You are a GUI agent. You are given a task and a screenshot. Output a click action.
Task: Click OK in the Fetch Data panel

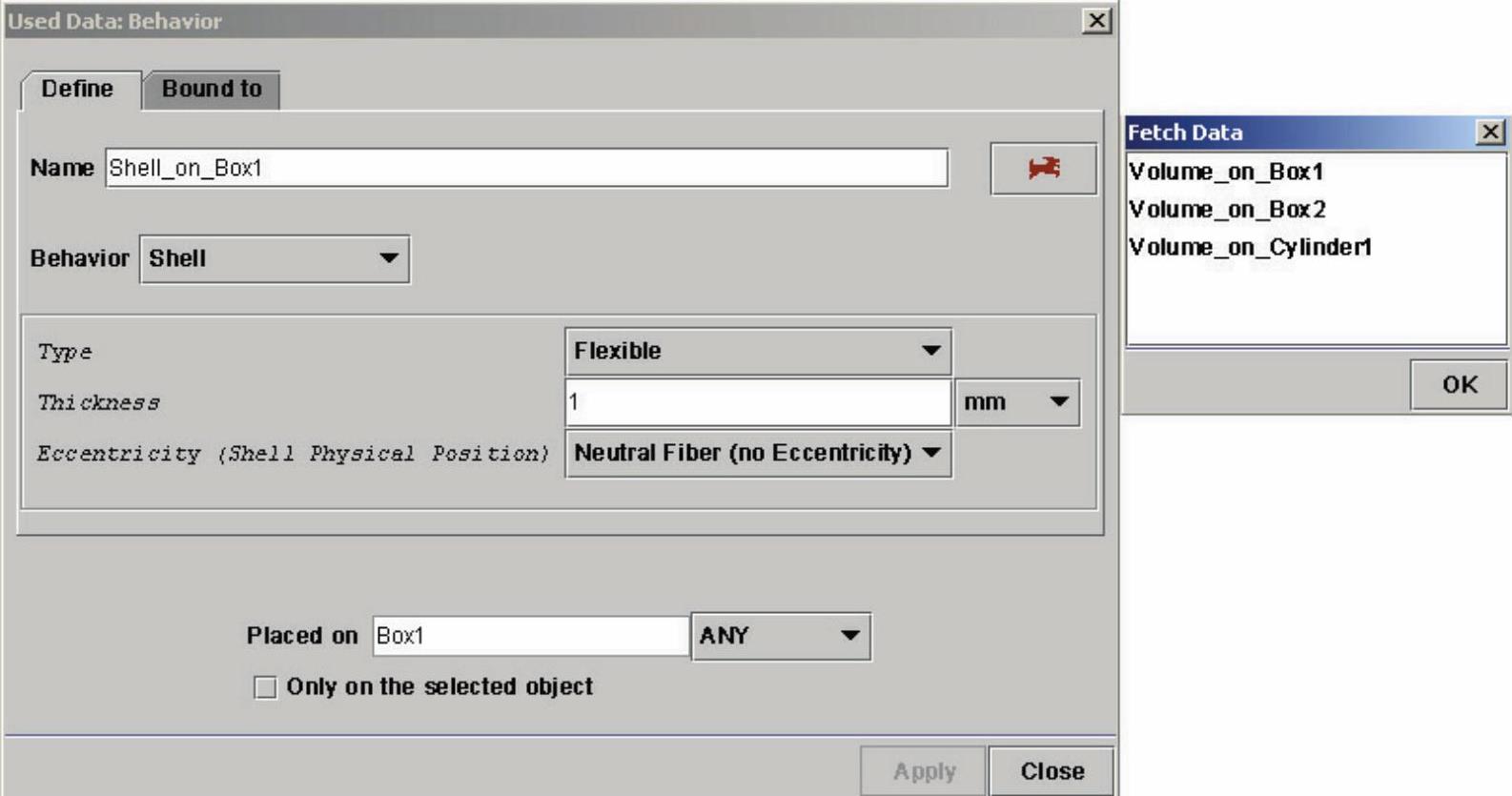(1459, 385)
